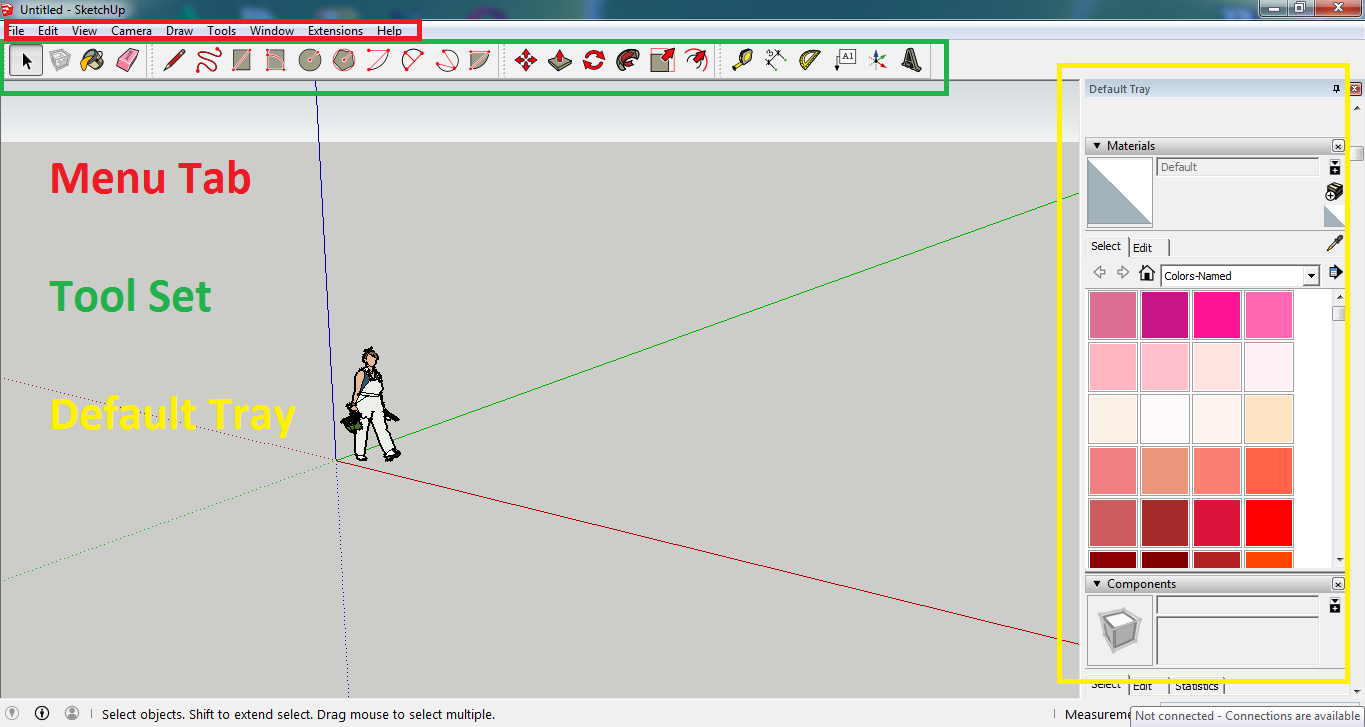1365x727 pixels.
Task: Collapse the Materials panel
Action: pyautogui.click(x=1096, y=145)
